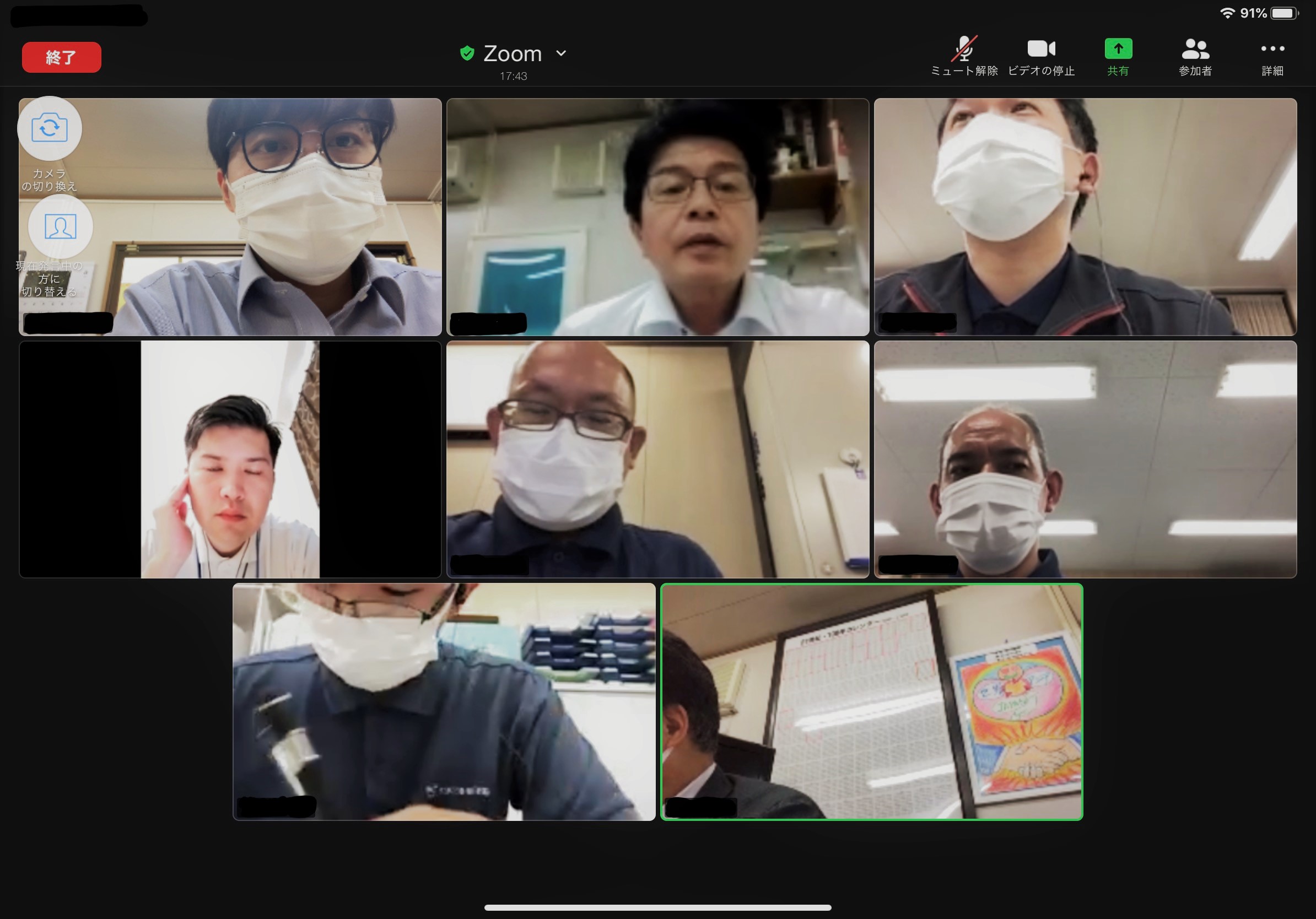Select green-highlighted tile with colorful poster
1316x919 pixels.
click(x=871, y=702)
